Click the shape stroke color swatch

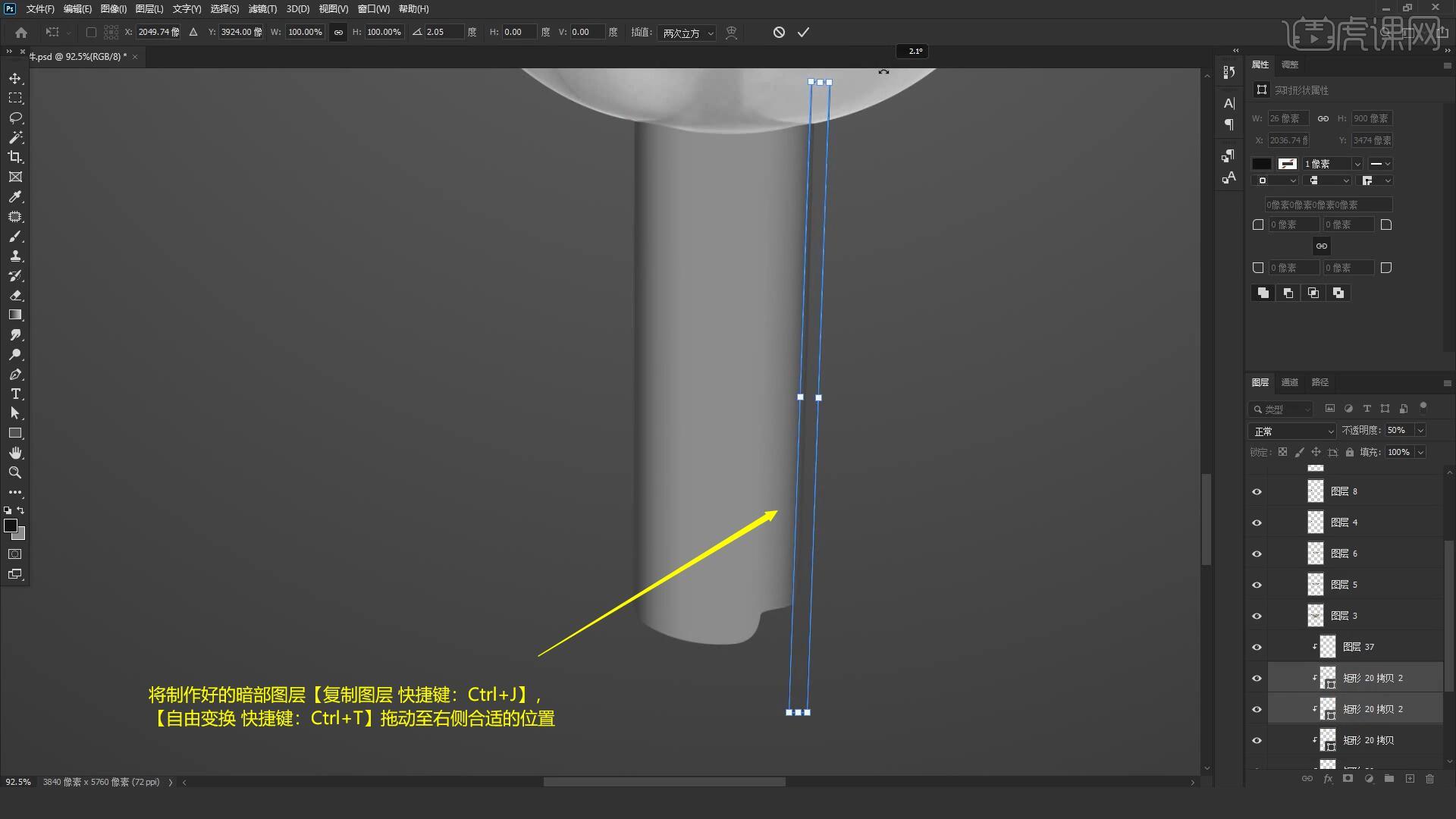coord(1288,164)
